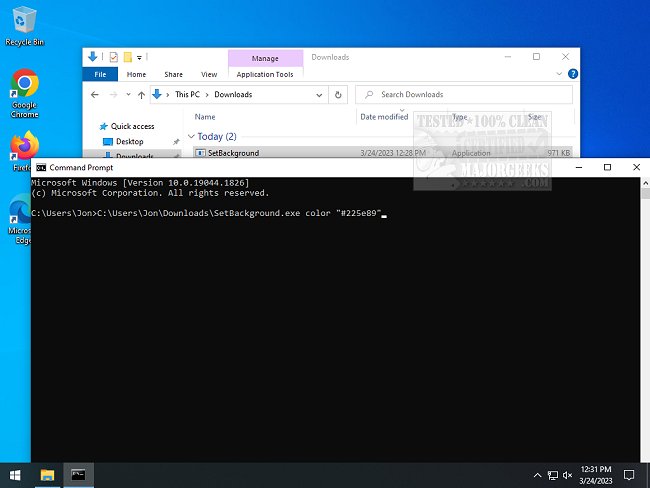Show hidden system tray icons
This screenshot has width=650, height=488.
click(x=537, y=475)
